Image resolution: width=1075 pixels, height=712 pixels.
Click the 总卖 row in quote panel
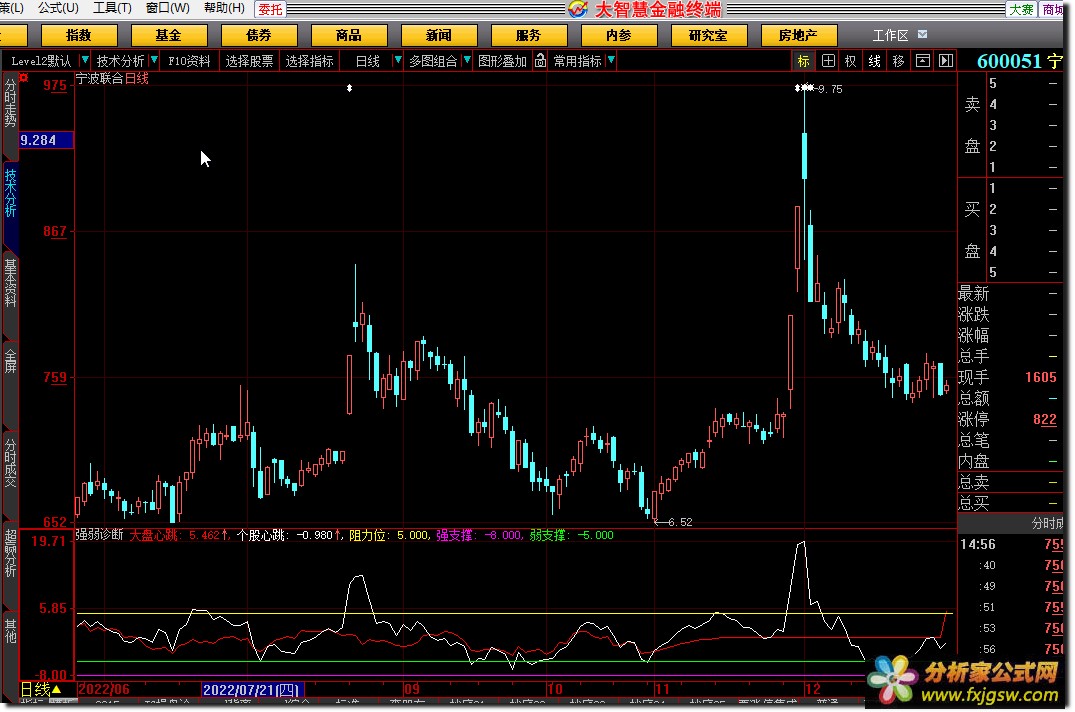point(1009,482)
